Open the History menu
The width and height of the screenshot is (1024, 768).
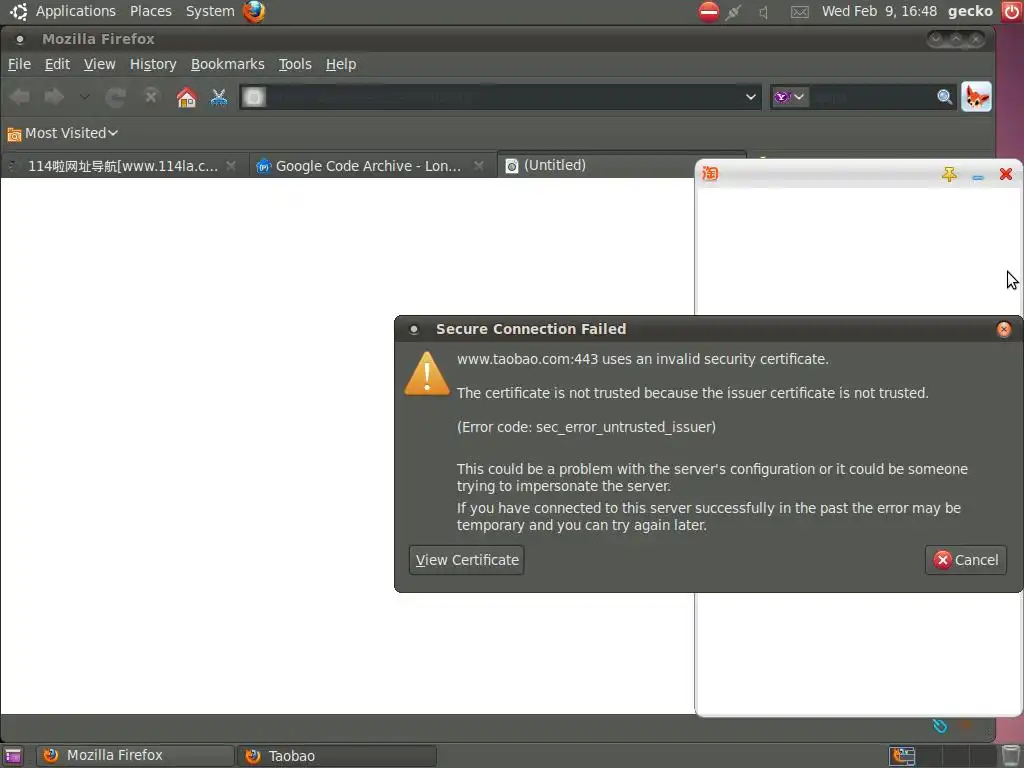[x=153, y=64]
